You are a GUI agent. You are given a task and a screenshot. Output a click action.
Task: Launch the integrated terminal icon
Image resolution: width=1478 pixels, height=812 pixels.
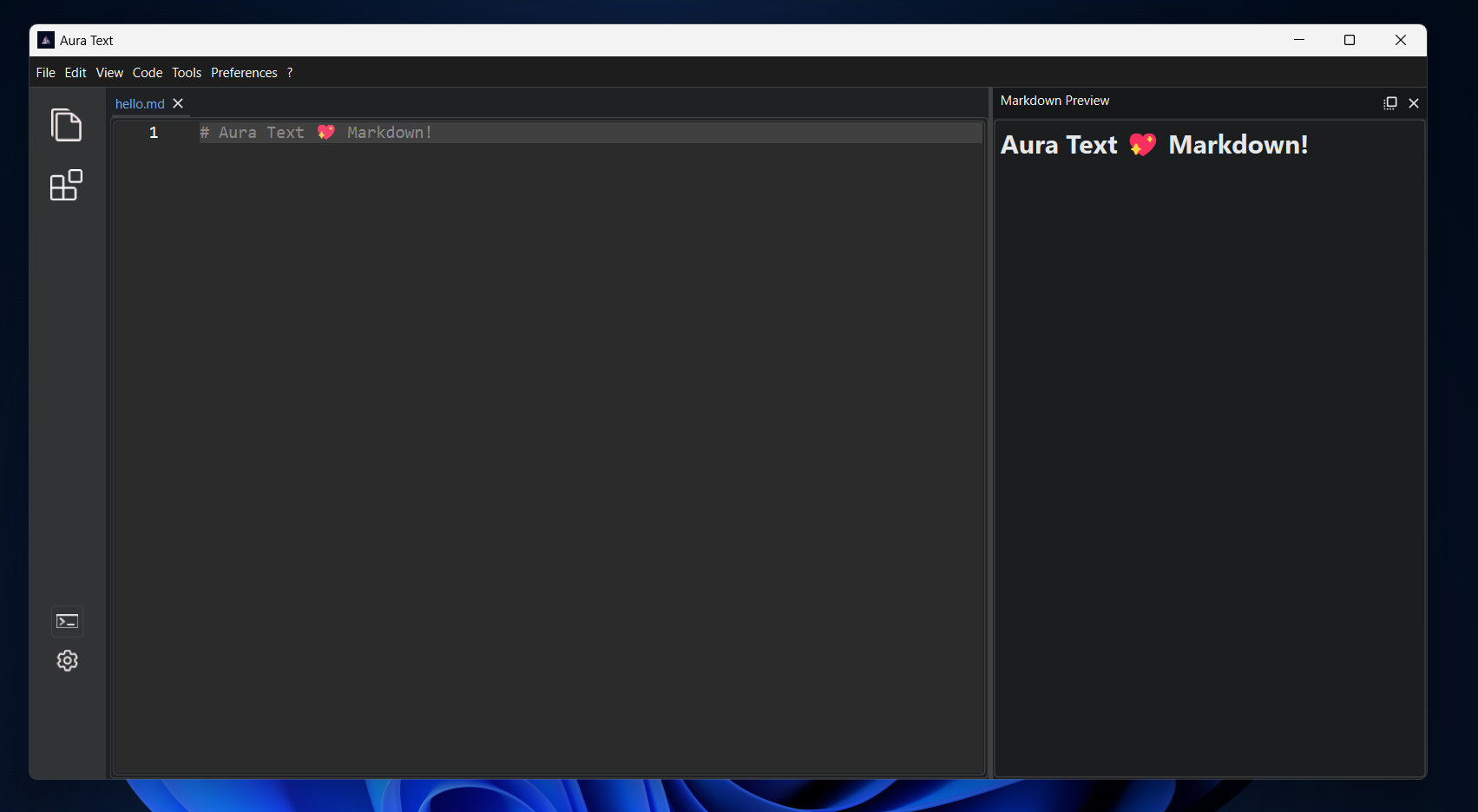point(67,621)
